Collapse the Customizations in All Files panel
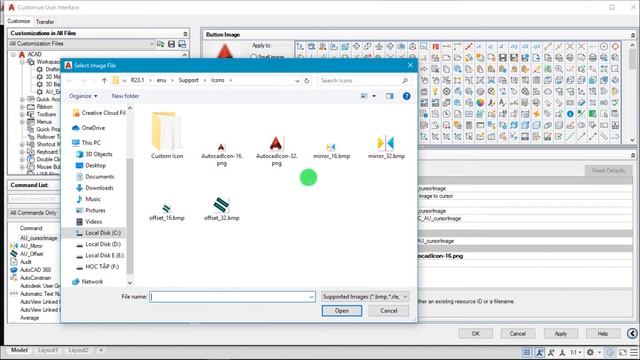The height and width of the screenshot is (360, 640). 185,33
